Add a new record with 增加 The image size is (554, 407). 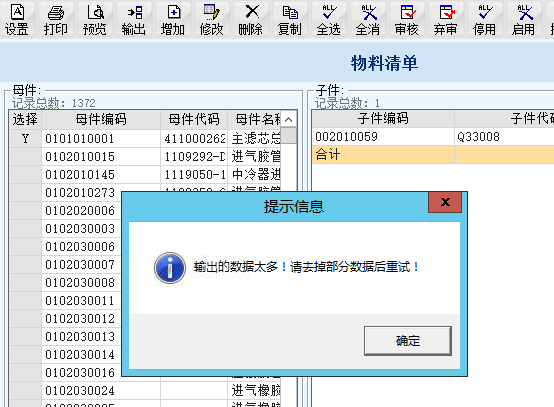click(x=173, y=19)
